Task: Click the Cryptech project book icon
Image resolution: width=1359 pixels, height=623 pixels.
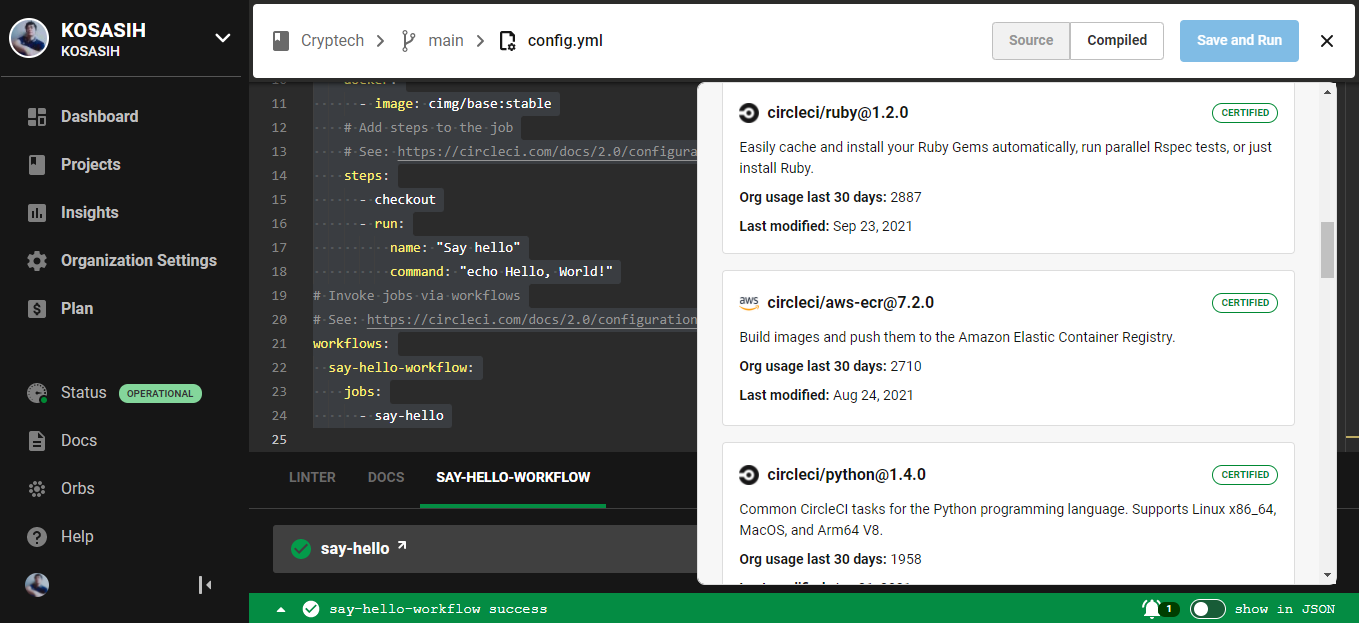Action: (281, 41)
